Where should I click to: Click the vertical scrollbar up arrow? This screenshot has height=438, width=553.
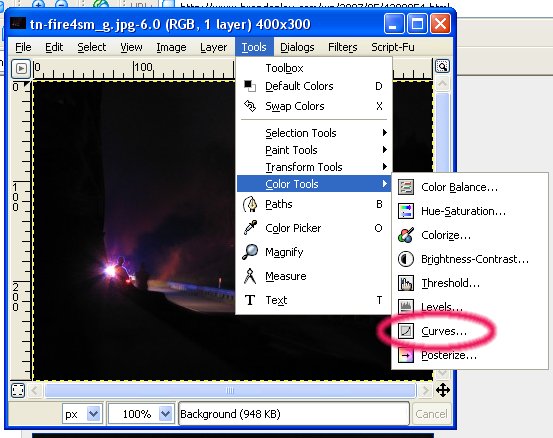click(x=442, y=84)
